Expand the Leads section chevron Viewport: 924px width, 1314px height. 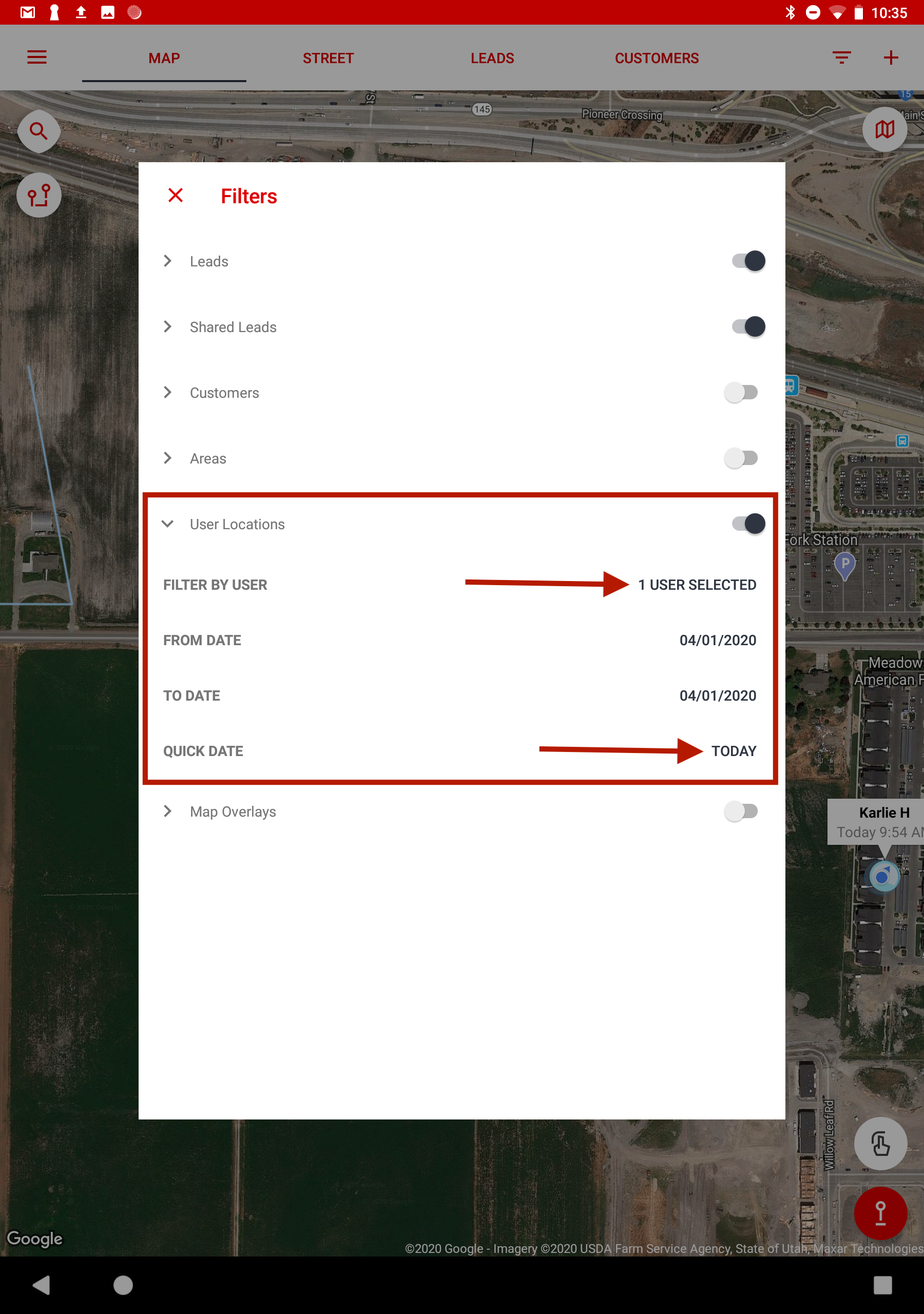(x=168, y=261)
